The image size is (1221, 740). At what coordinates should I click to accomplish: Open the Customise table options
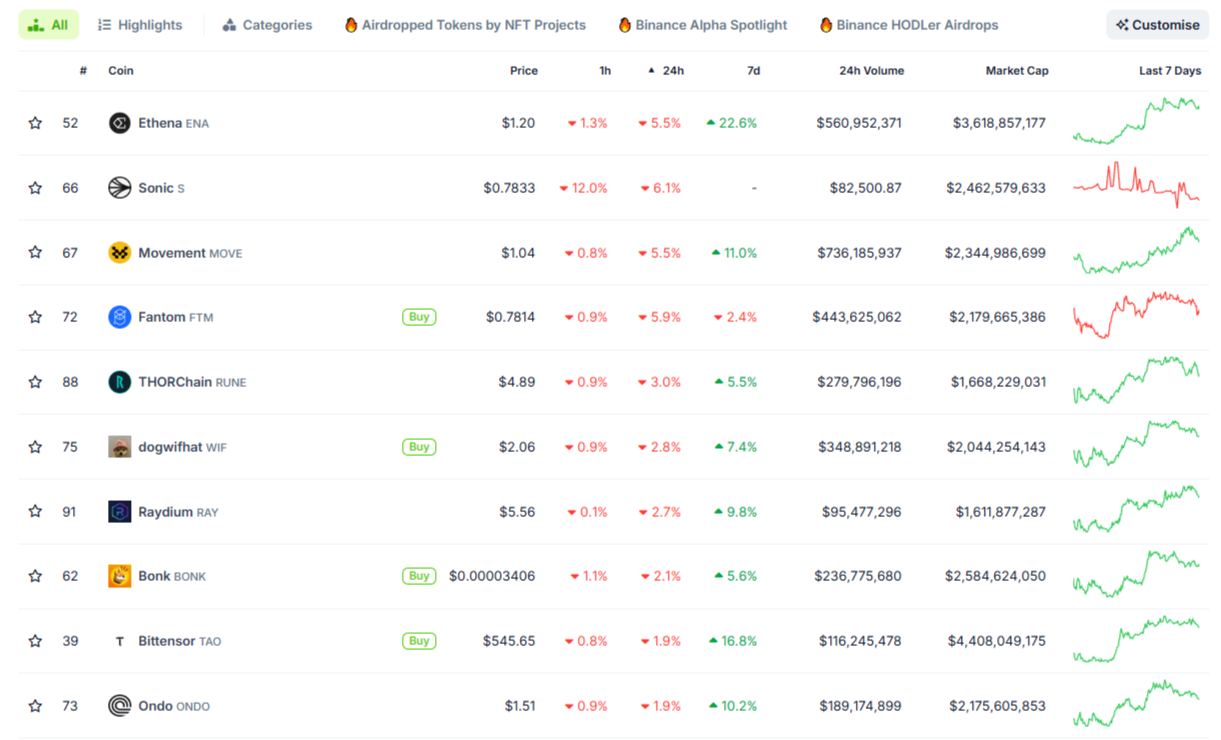(1157, 25)
